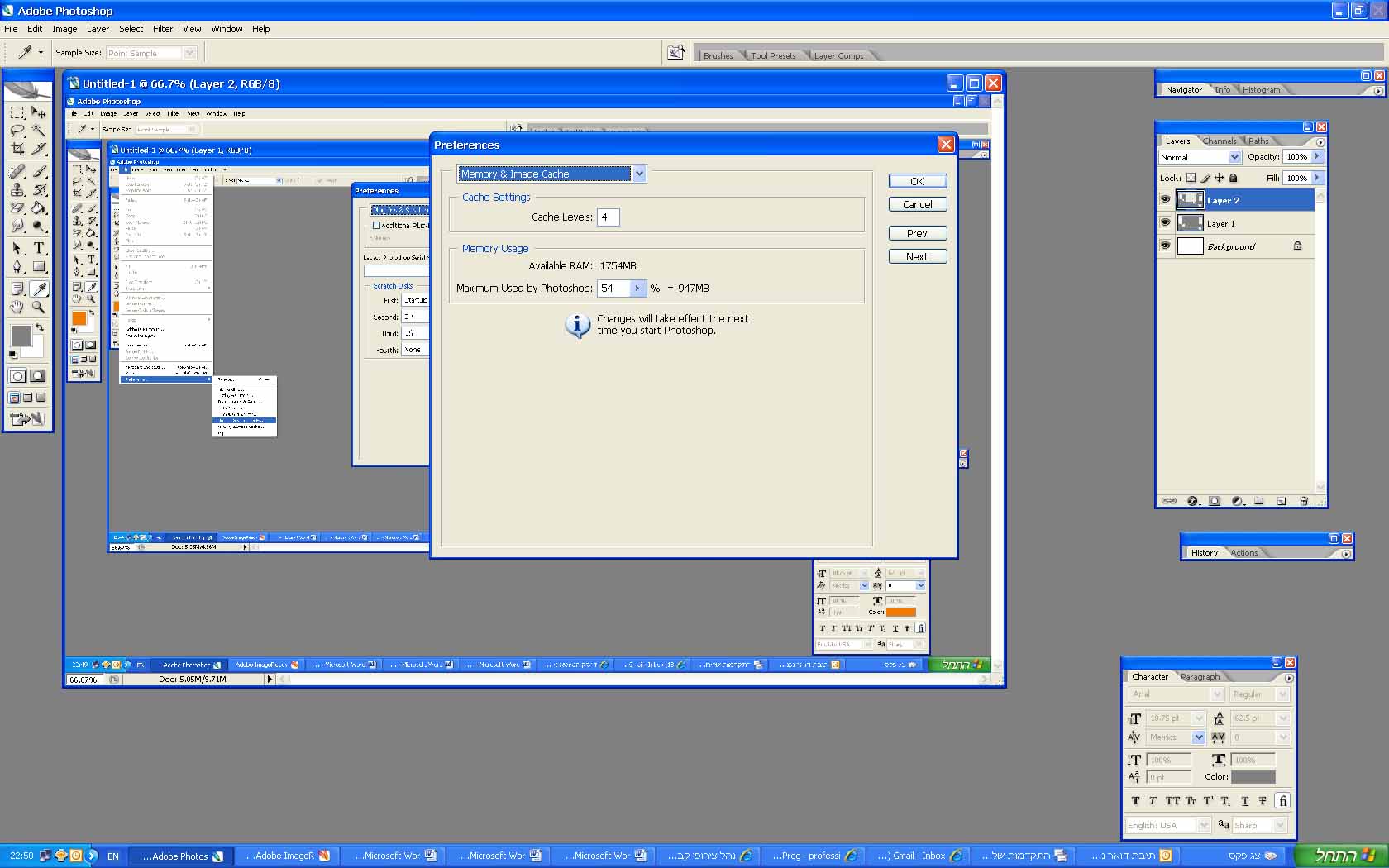Open the File menu
1389x868 pixels.
click(11, 29)
